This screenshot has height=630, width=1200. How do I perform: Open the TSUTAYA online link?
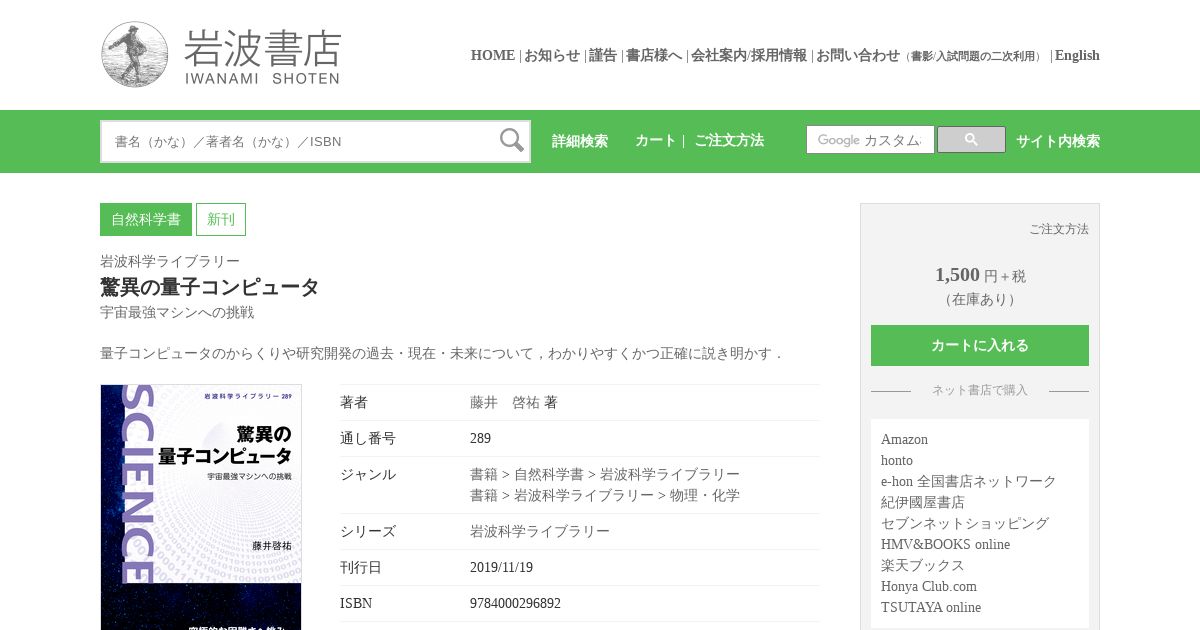pyautogui.click(x=931, y=607)
